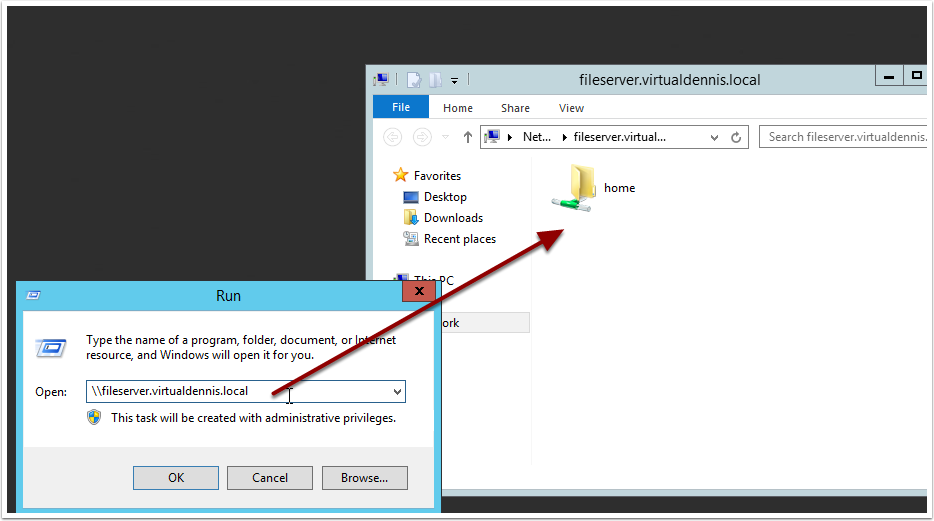This screenshot has width=934, height=521.
Task: Click the Forward navigation arrow
Action: click(x=422, y=137)
